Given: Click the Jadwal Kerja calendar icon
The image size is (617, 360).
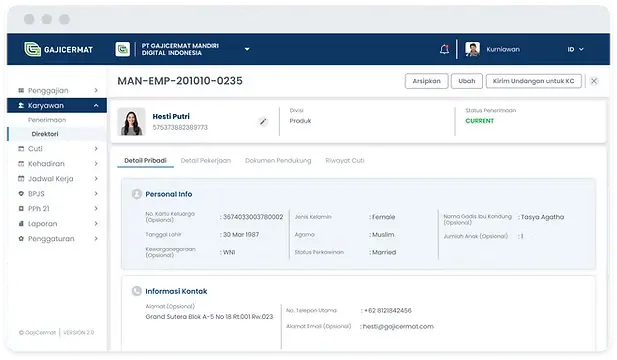Looking at the screenshot, I should tap(21, 179).
